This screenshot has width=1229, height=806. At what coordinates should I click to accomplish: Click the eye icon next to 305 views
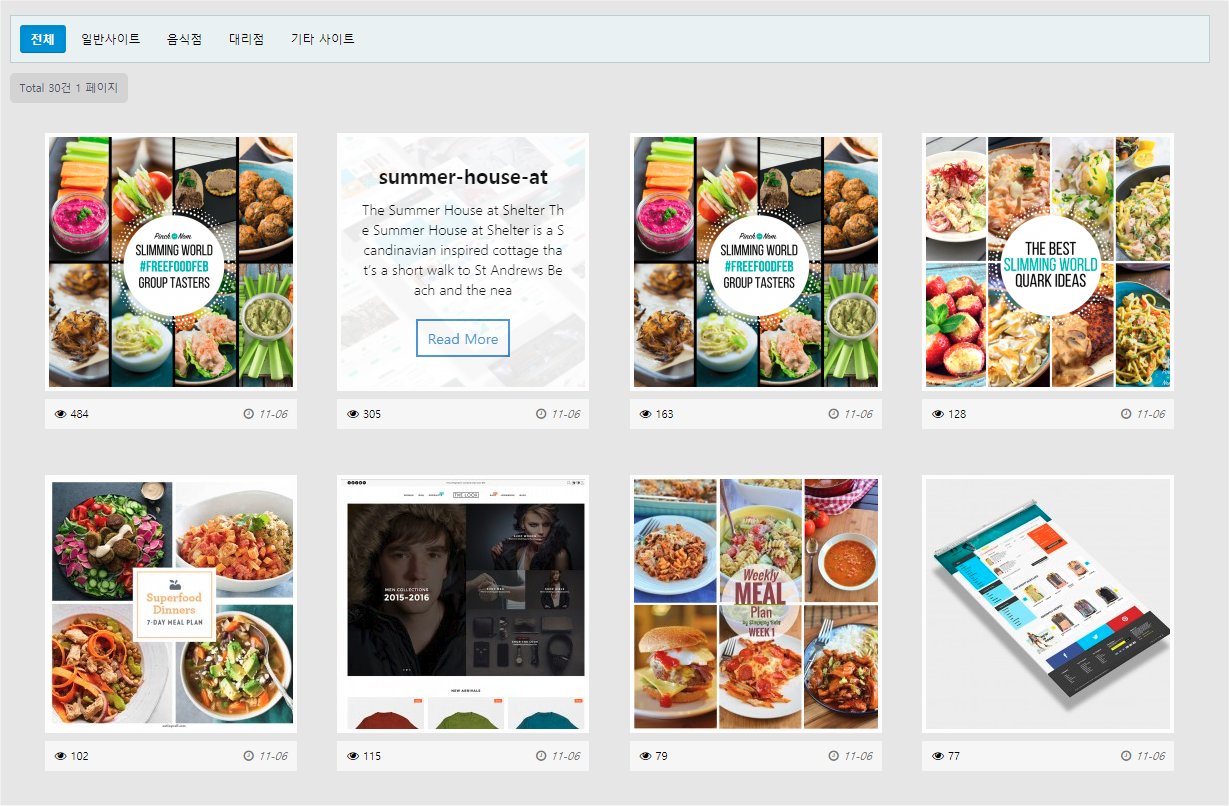pyautogui.click(x=353, y=414)
